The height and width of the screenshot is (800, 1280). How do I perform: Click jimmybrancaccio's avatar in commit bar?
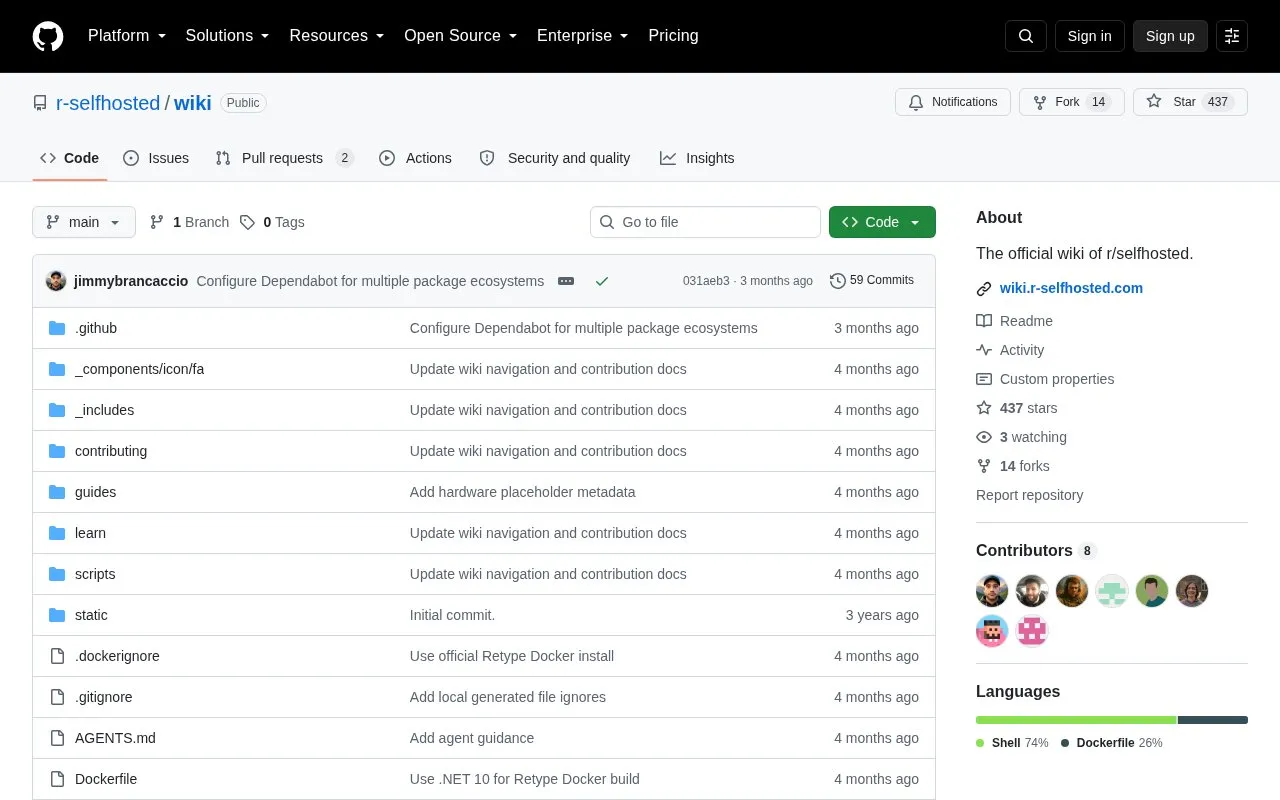pos(56,281)
